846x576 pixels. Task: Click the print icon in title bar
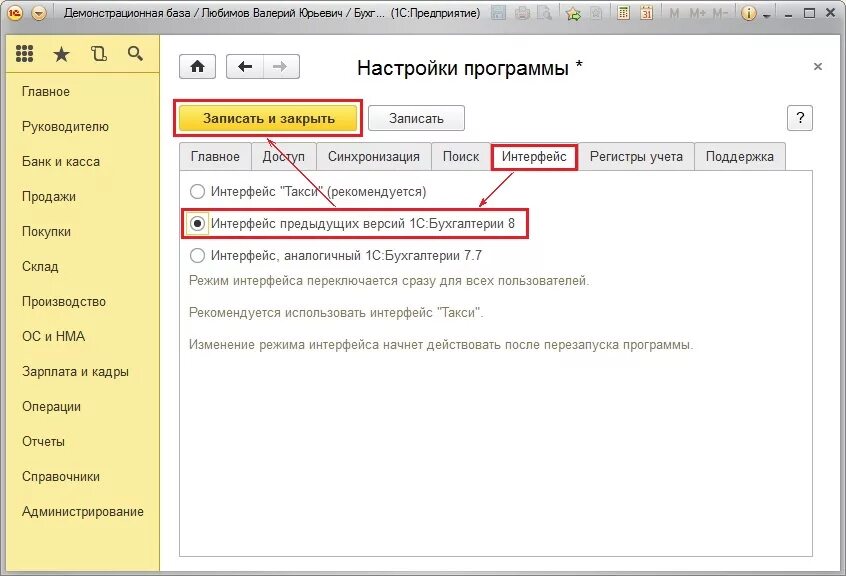[522, 13]
